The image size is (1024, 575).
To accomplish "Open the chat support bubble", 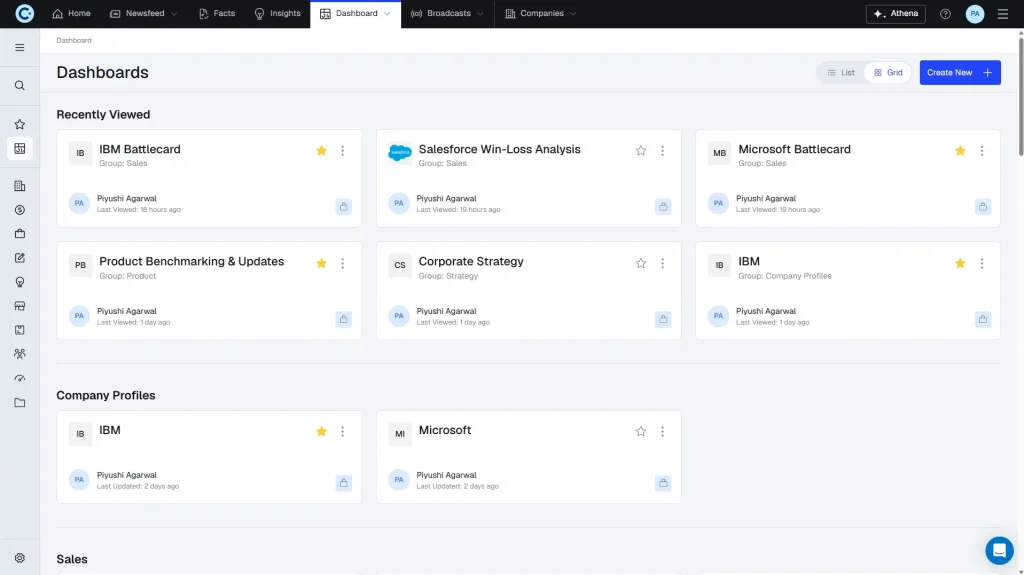I will pos(999,551).
